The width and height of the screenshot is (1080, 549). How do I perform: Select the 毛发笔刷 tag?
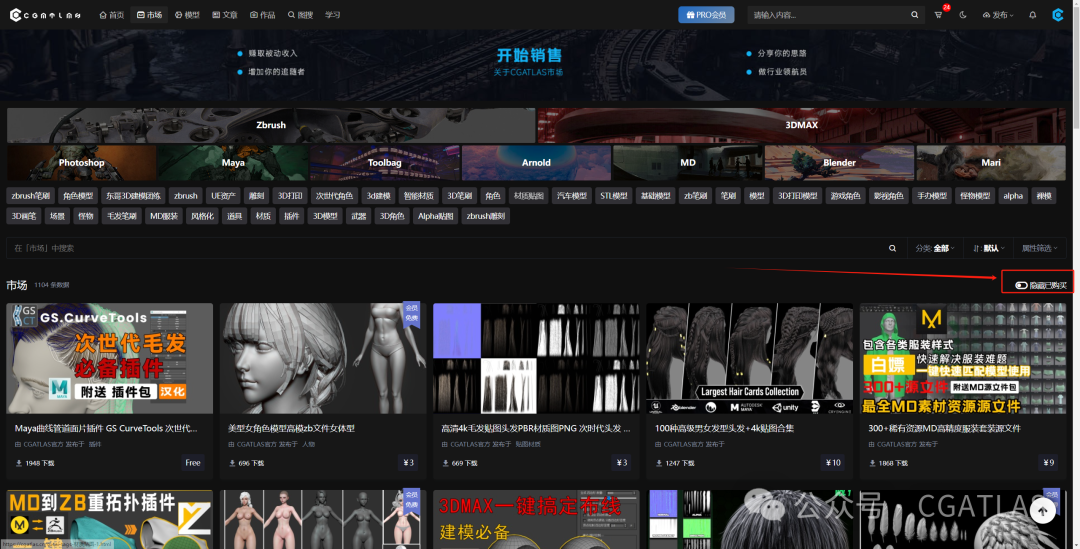point(122,216)
